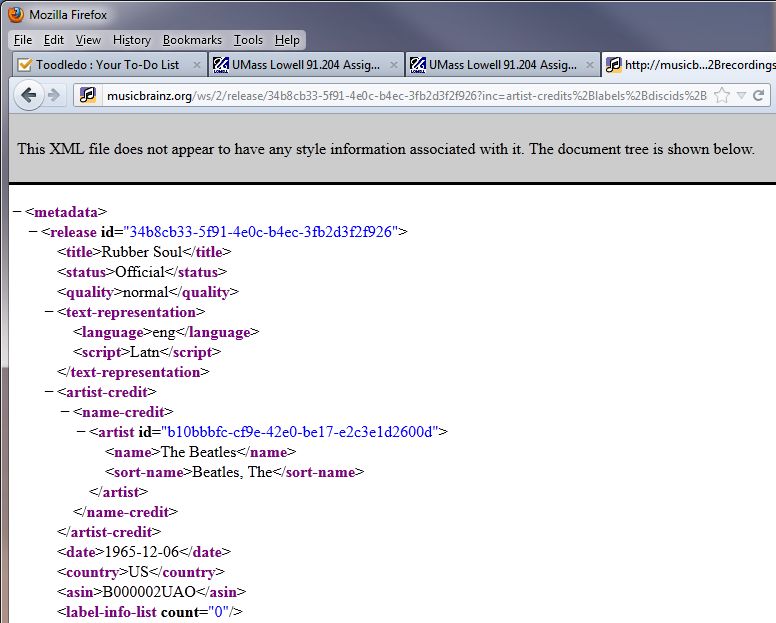The image size is (776, 623).
Task: Click the closing artist-credit tag
Action: click(x=109, y=531)
